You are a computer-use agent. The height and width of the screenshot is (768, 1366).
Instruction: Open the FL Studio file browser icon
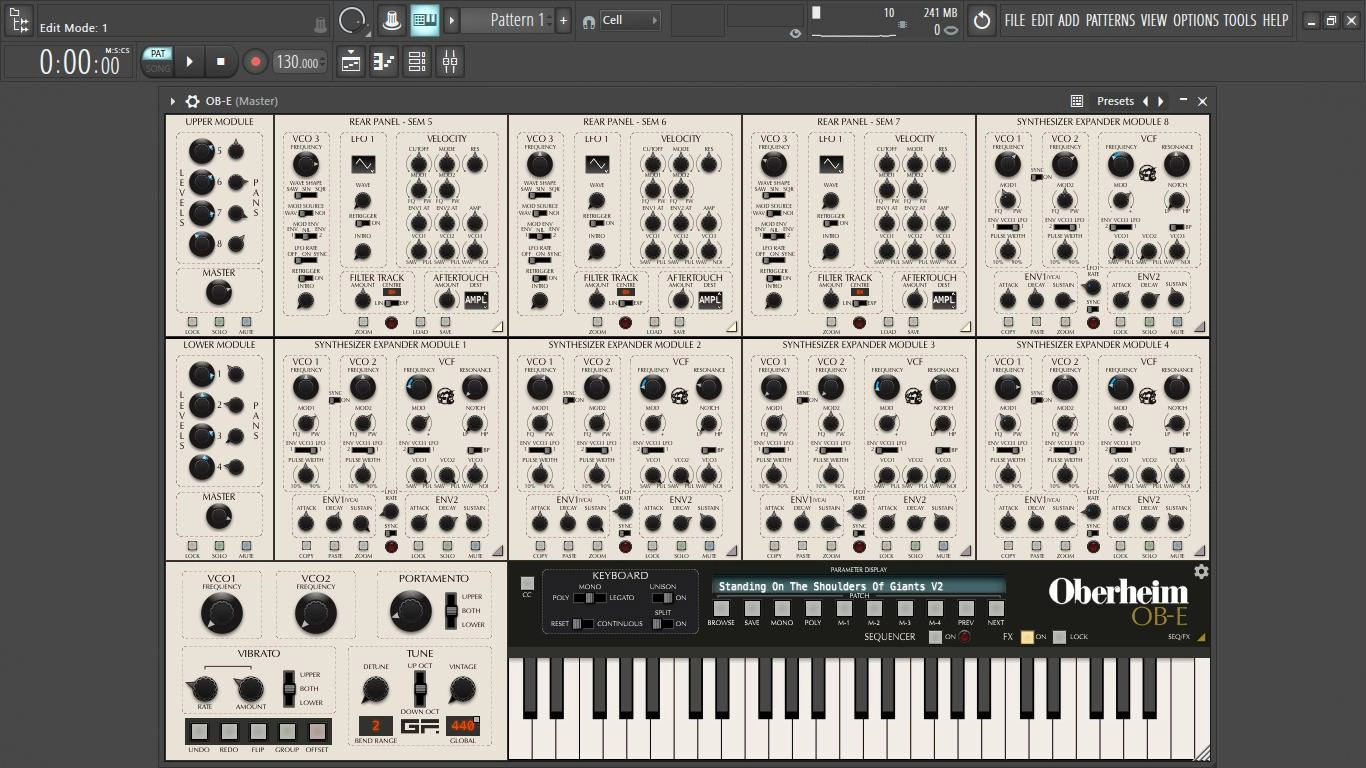[x=18, y=20]
